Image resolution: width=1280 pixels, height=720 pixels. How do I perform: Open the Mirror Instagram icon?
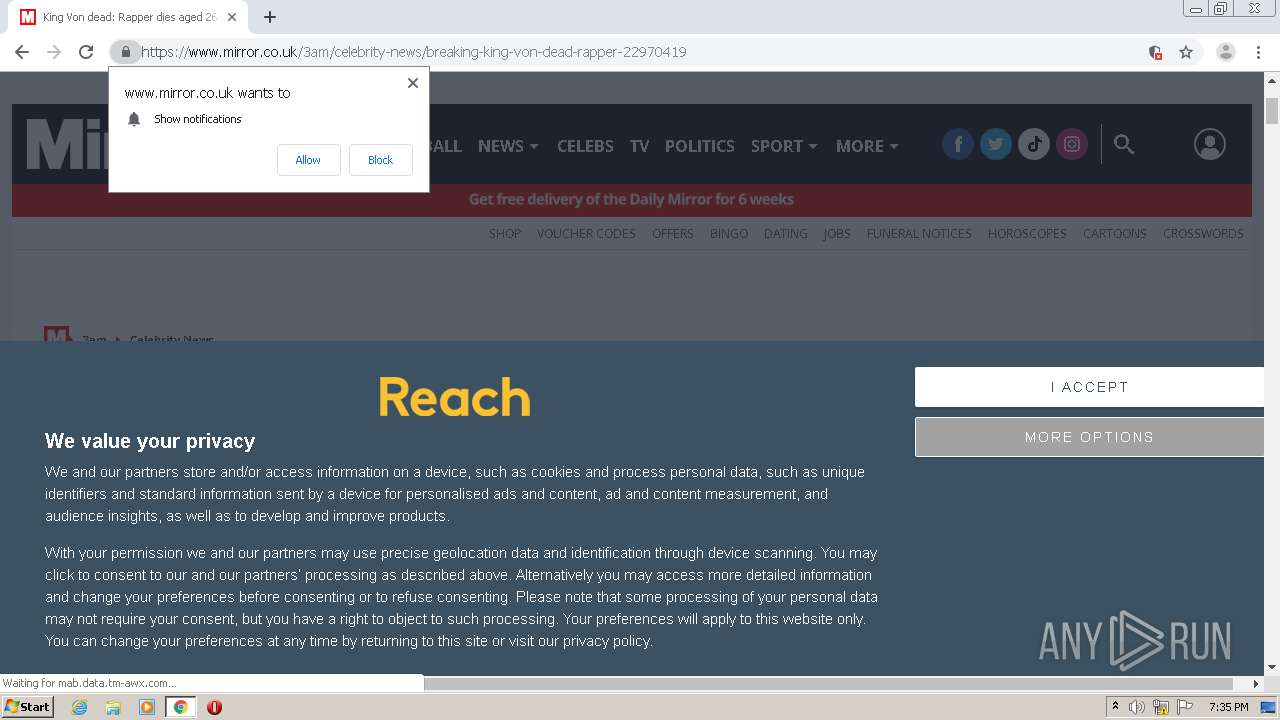point(1072,144)
